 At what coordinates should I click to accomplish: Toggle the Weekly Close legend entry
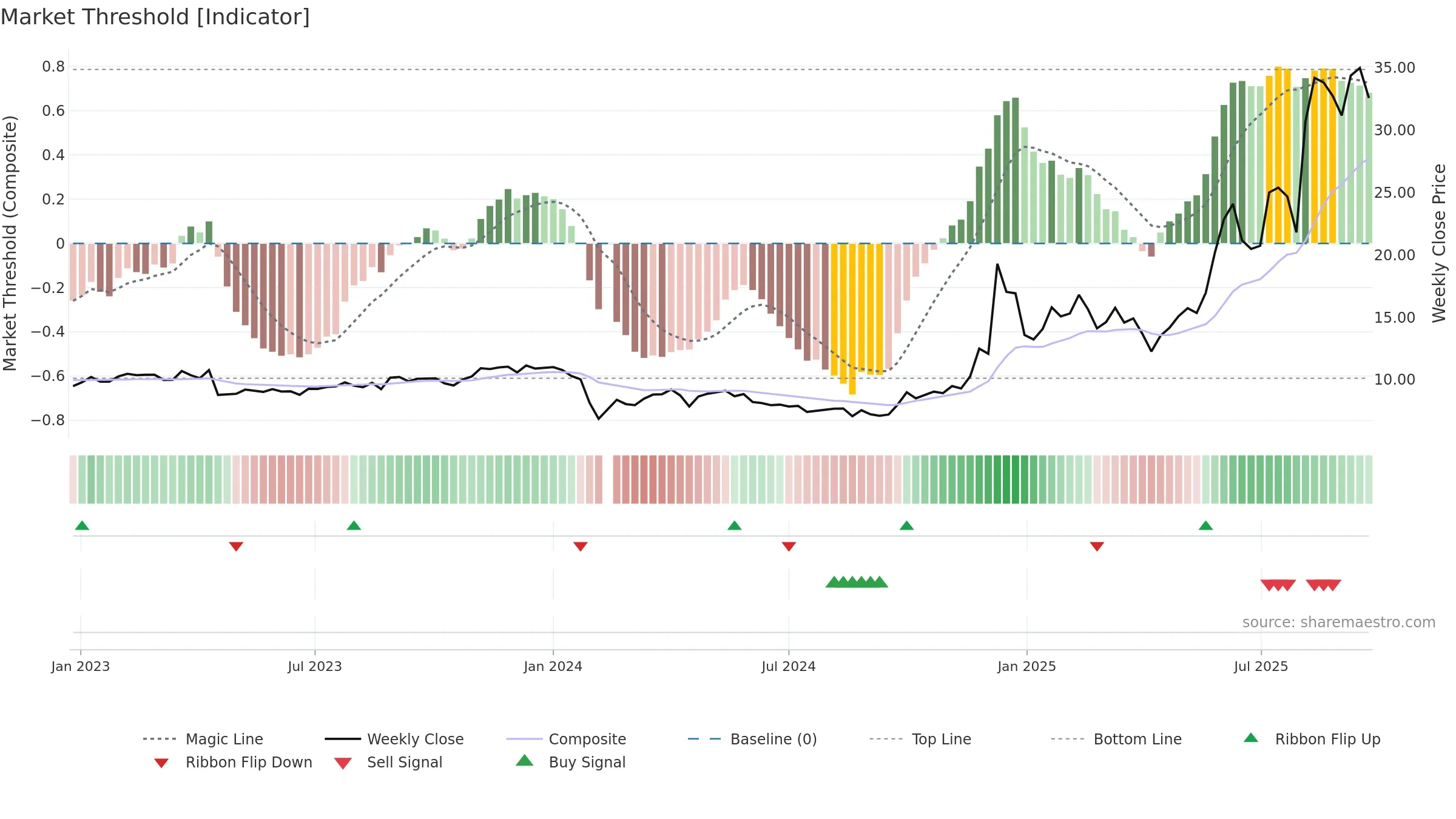tap(394, 739)
